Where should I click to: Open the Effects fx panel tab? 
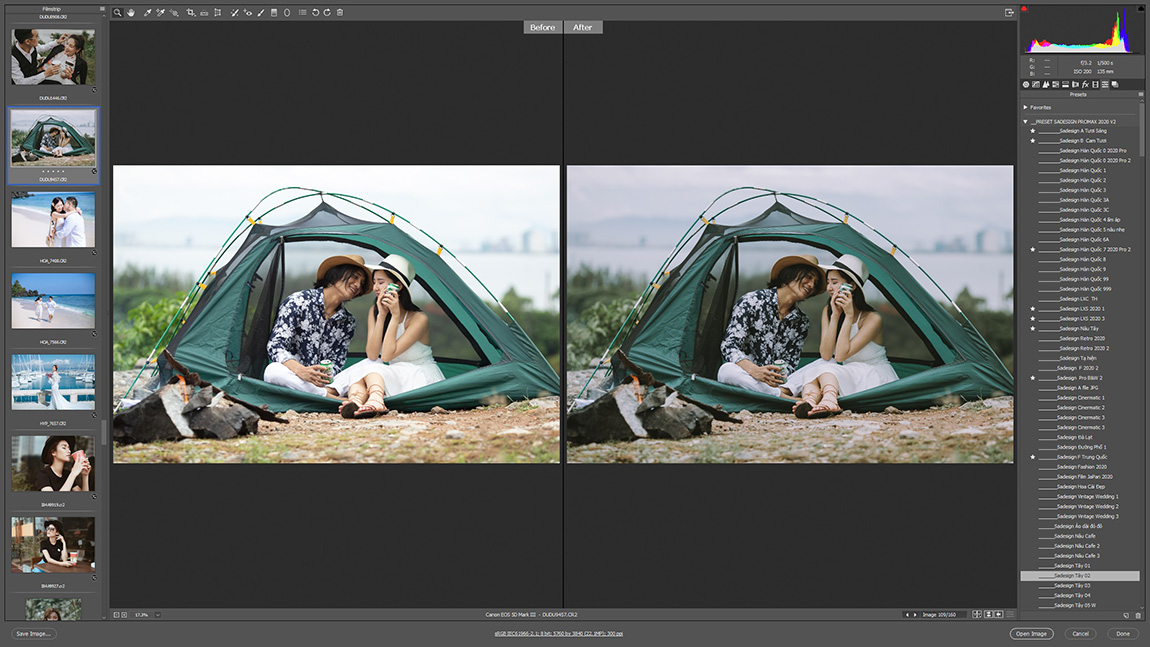pos(1085,85)
